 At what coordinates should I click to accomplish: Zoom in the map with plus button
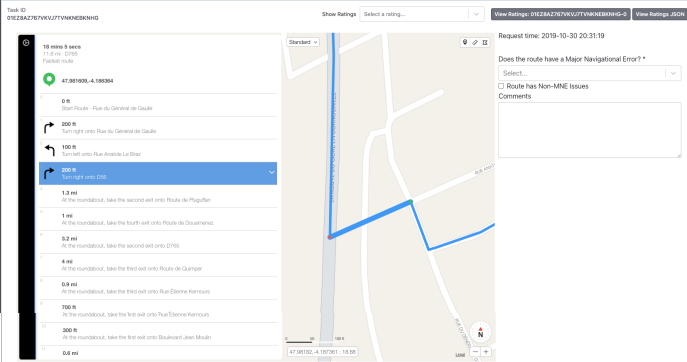[486, 351]
